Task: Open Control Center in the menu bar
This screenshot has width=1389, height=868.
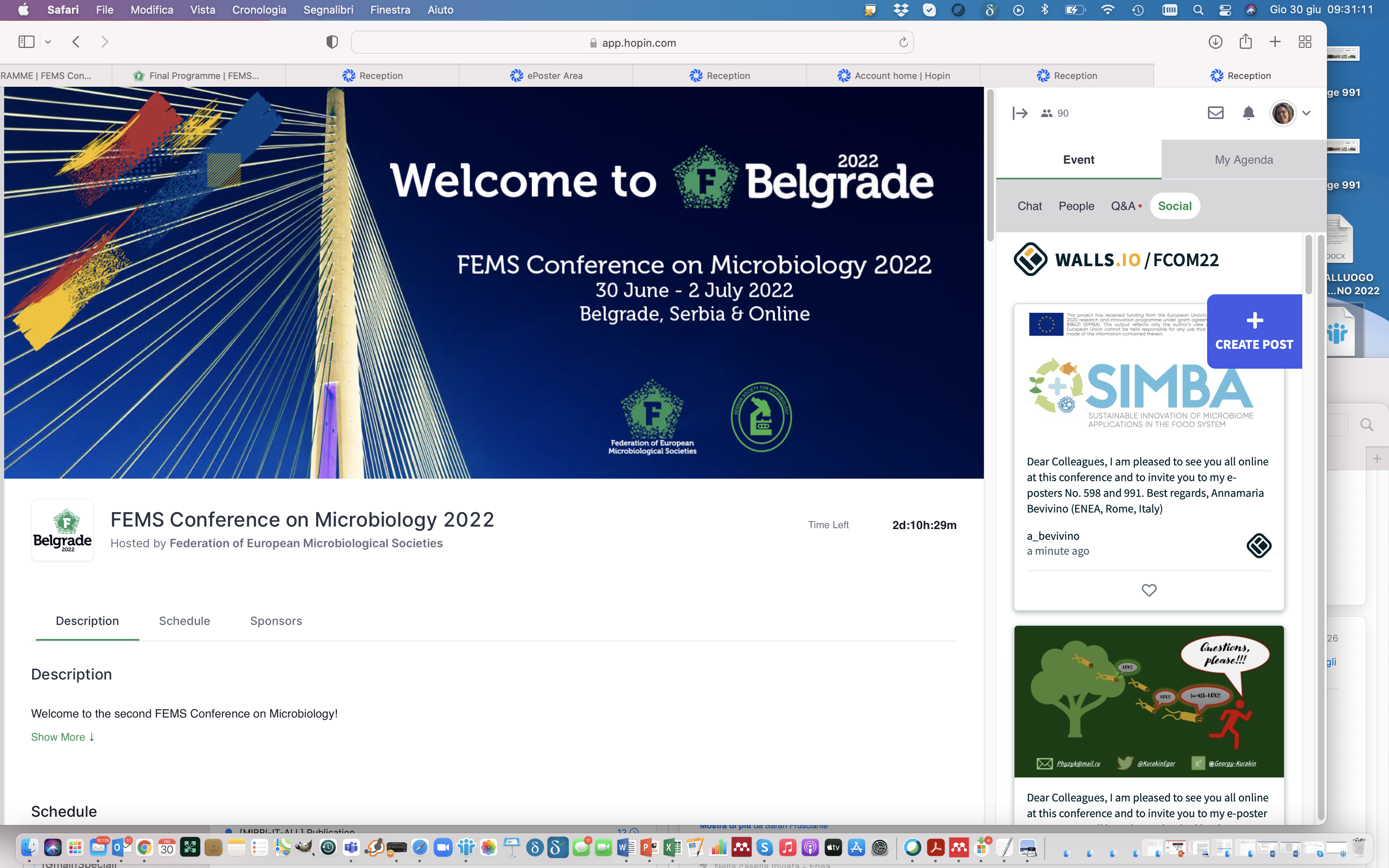Action: click(1225, 10)
